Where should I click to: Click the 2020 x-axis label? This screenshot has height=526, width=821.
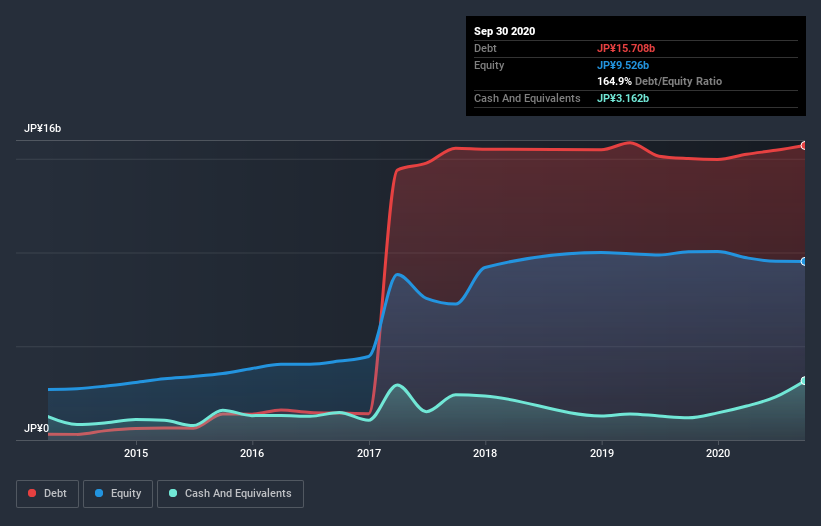point(718,453)
